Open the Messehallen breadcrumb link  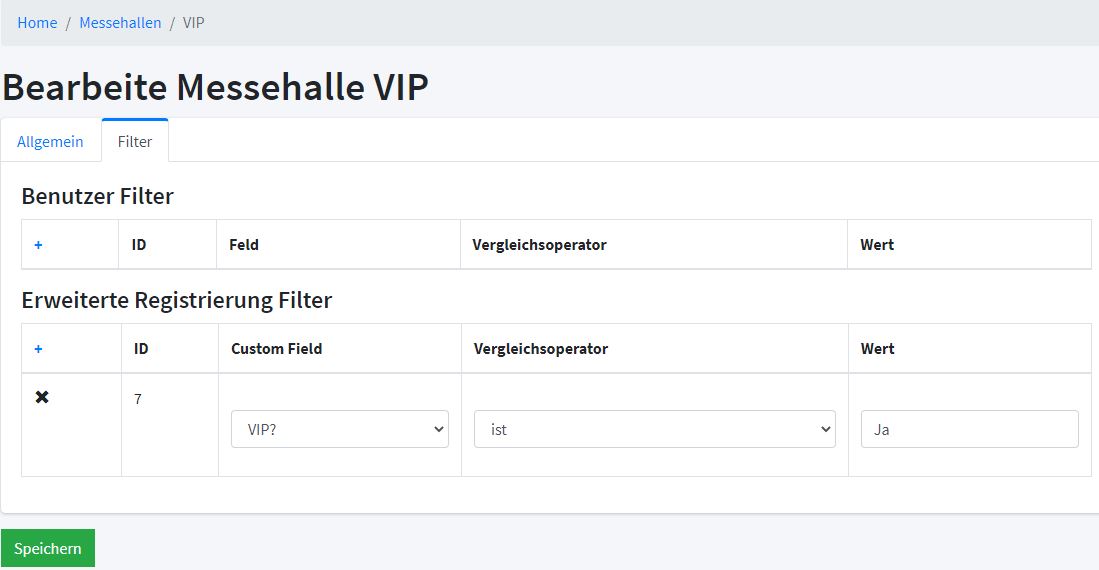pos(120,22)
